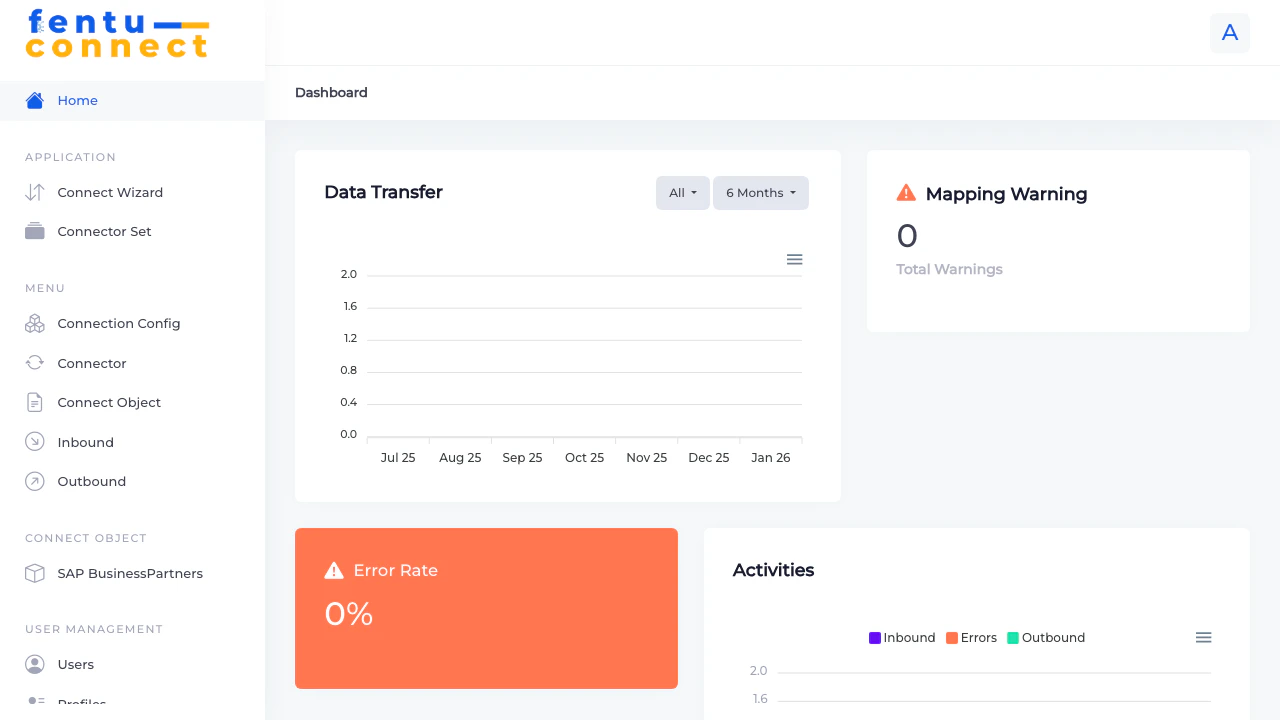Click the Outbound arrow icon
Image resolution: width=1280 pixels, height=720 pixels.
pos(34,481)
